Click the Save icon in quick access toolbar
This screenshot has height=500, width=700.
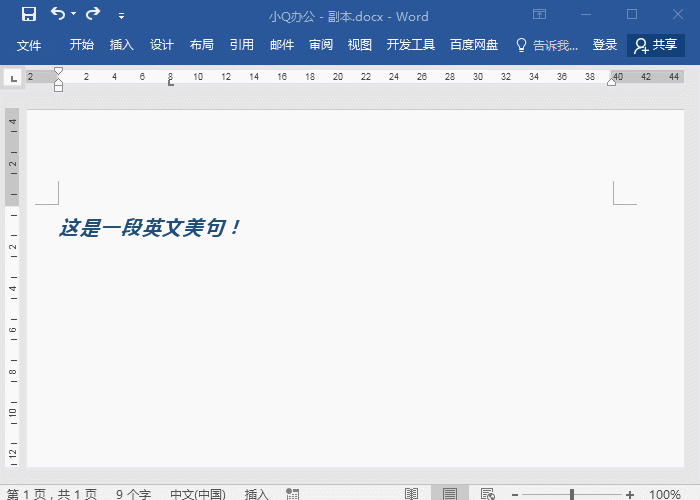[x=29, y=14]
